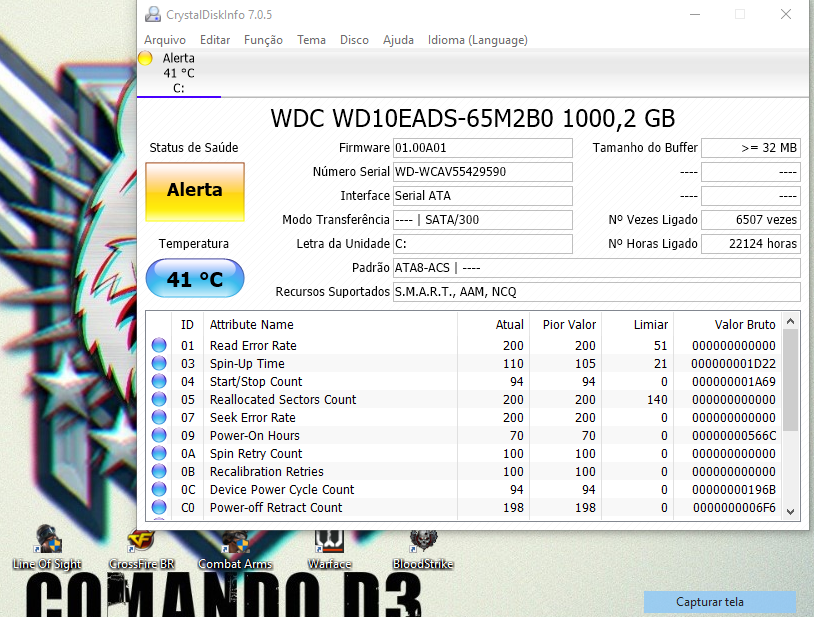Viewport: 814px width, 617px height.
Task: Click the CrystalDiskInfo title bar icon
Action: [x=153, y=14]
